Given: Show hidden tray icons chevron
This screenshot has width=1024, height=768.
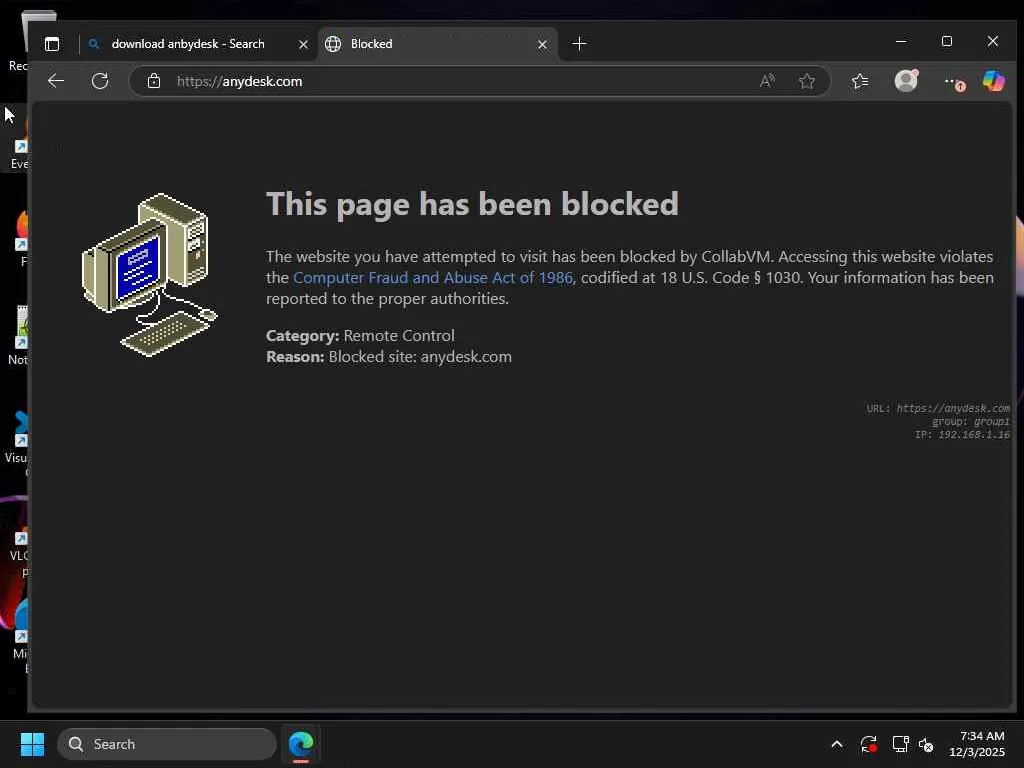Looking at the screenshot, I should (837, 744).
